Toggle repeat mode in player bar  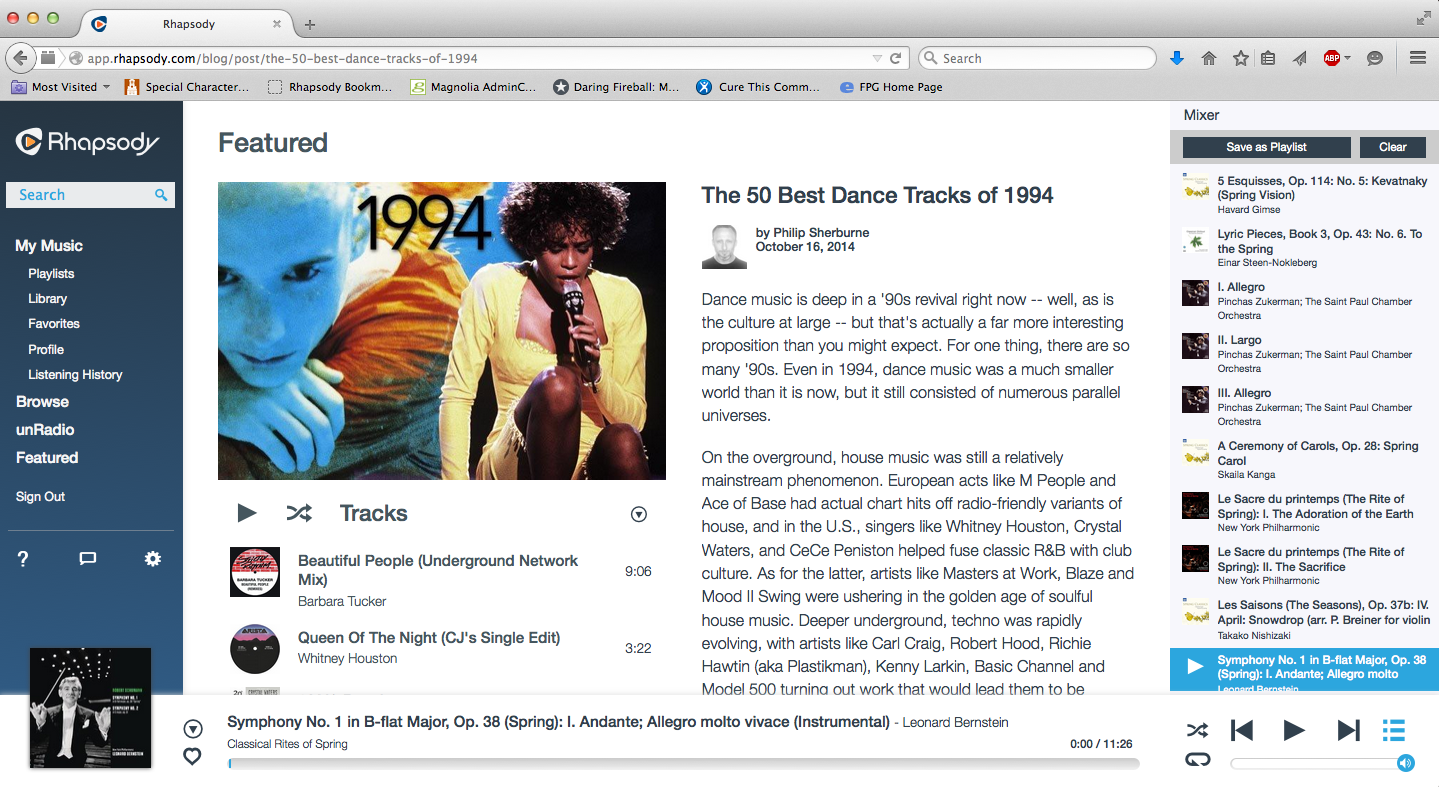[x=1197, y=760]
